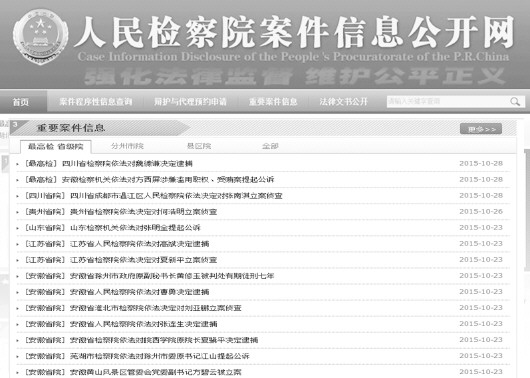
Task: Click the magnifier search icon
Action: pyautogui.click(x=515, y=101)
